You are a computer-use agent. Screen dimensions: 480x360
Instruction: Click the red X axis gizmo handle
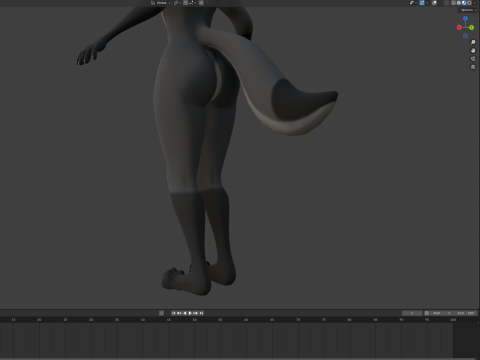pos(459,27)
